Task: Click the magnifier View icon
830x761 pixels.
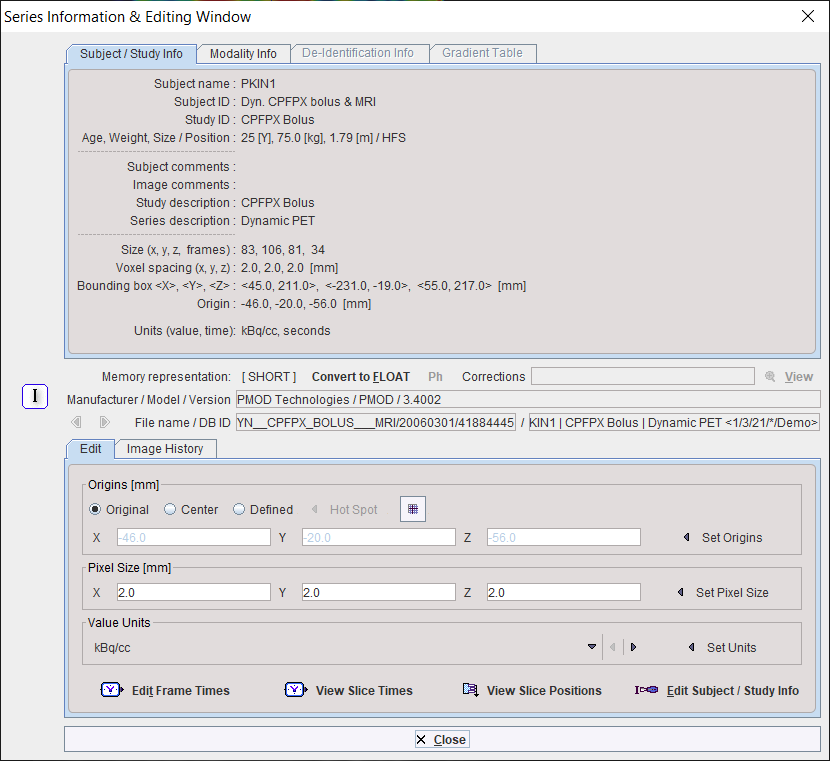Action: click(770, 377)
